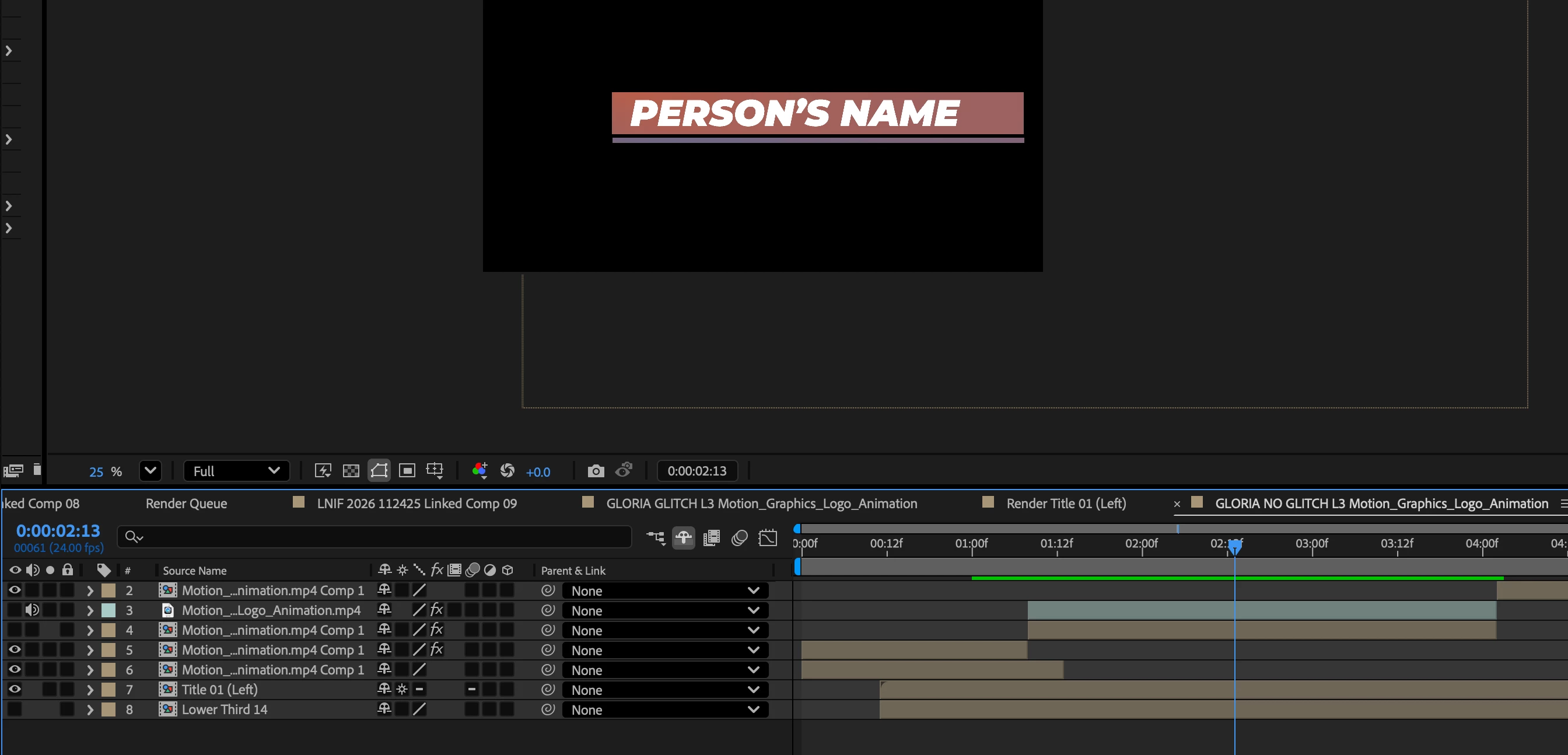The height and width of the screenshot is (755, 1568).
Task: Open the Composition Mini-Flowchart icon
Action: coord(656,537)
